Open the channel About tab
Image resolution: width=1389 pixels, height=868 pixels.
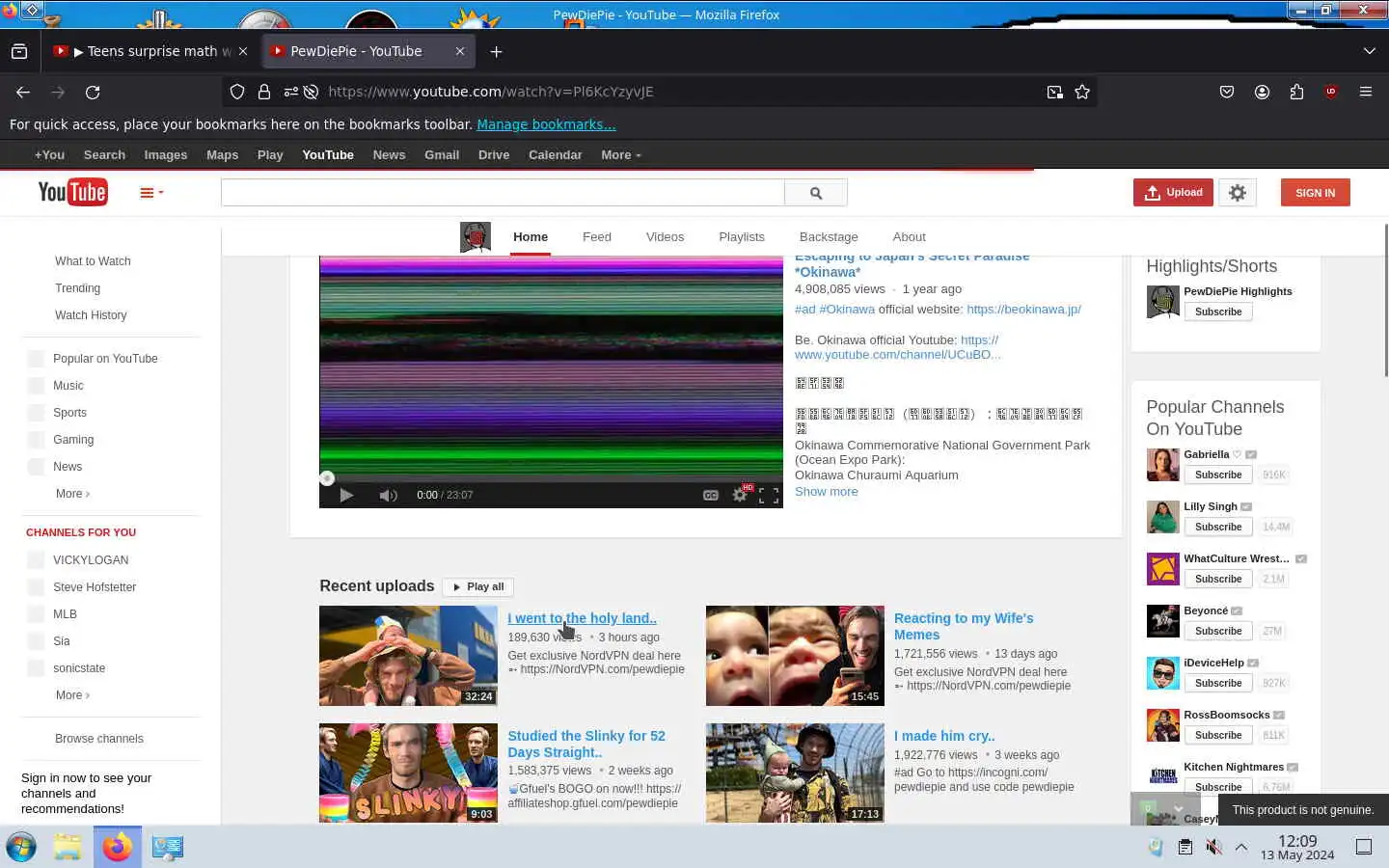909,236
